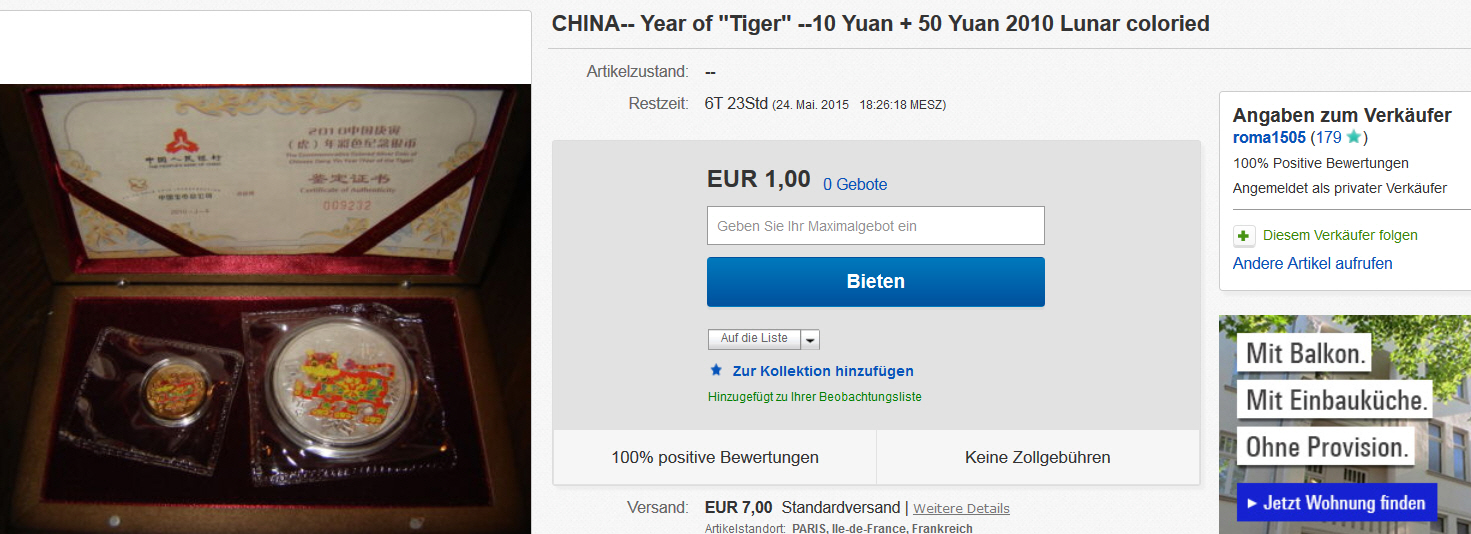Click the 100% positive Bewertungen box
This screenshot has height=534, width=1471.
(715, 457)
